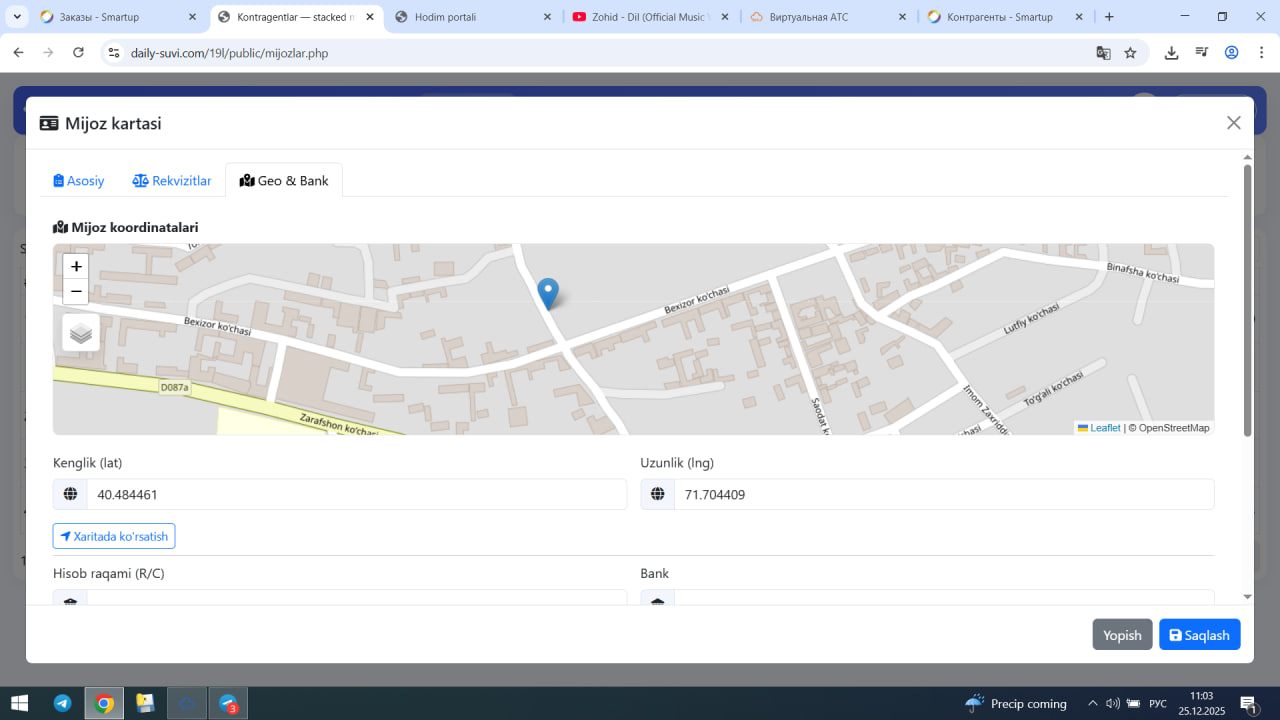The width and height of the screenshot is (1280, 720).
Task: Close the Mijoz kartasi dialog with X
Action: tap(1233, 123)
